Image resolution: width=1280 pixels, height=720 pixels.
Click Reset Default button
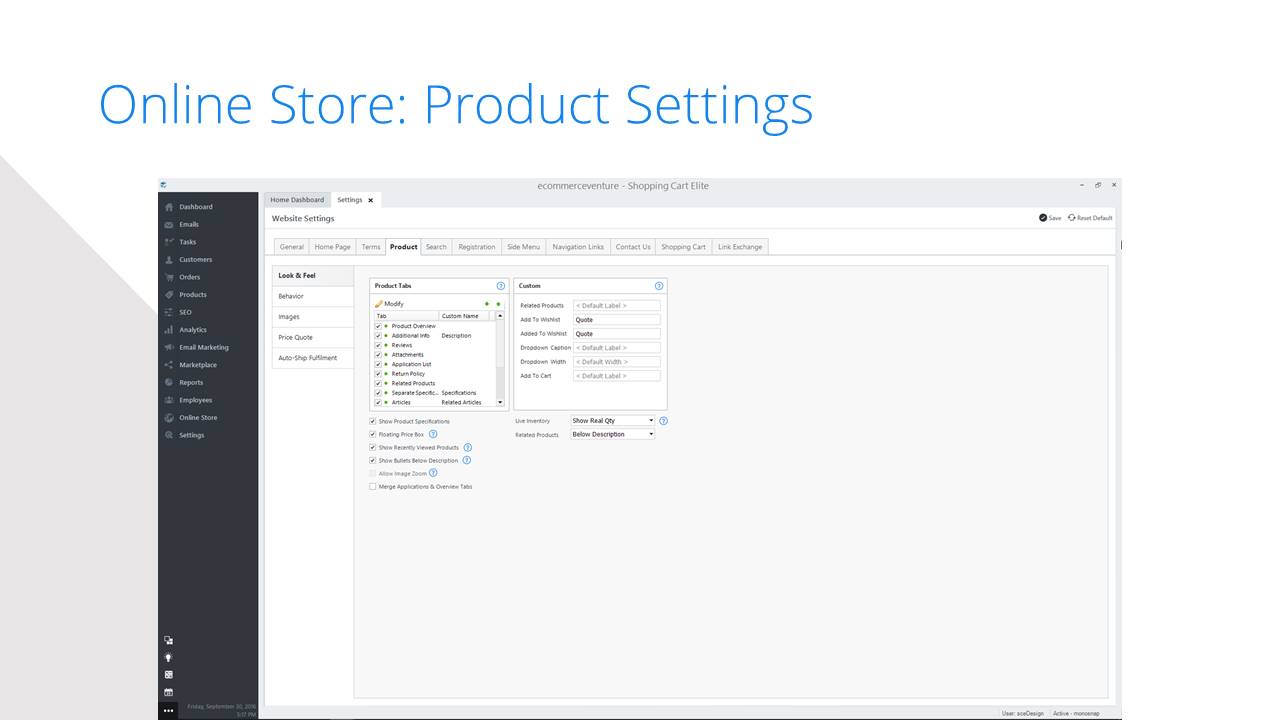[1090, 218]
